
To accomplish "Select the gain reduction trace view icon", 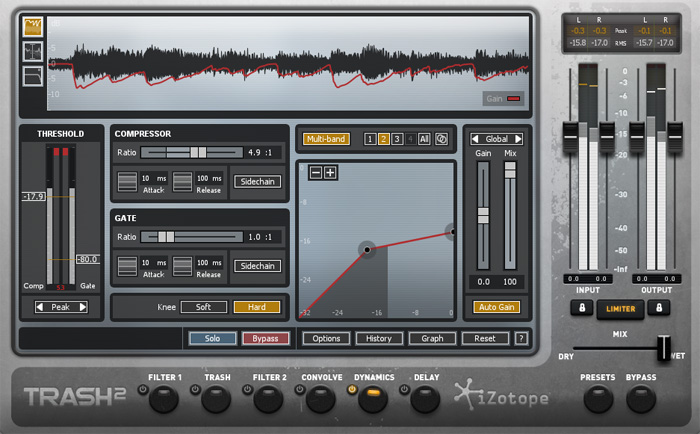I will 33,27.
